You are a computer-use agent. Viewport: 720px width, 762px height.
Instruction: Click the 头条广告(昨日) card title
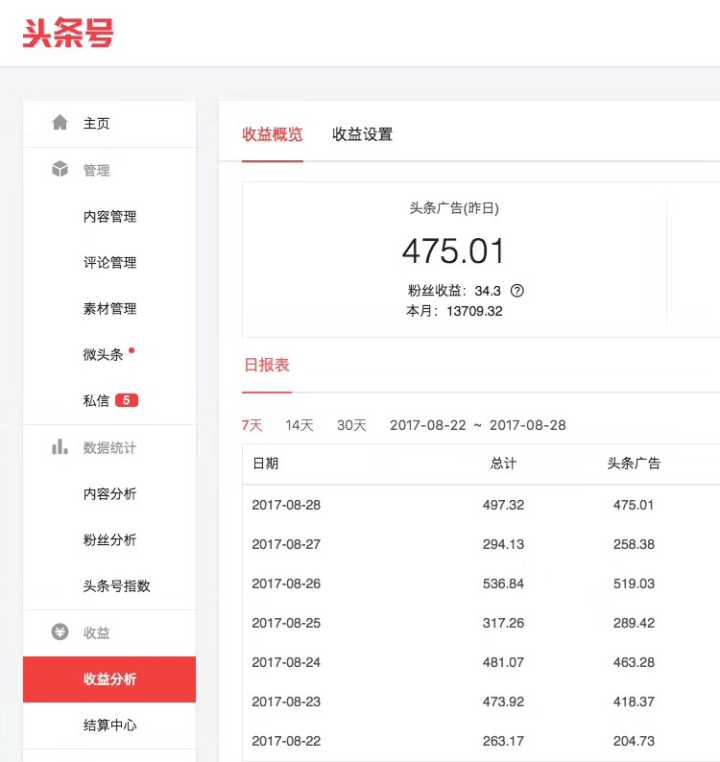point(454,208)
